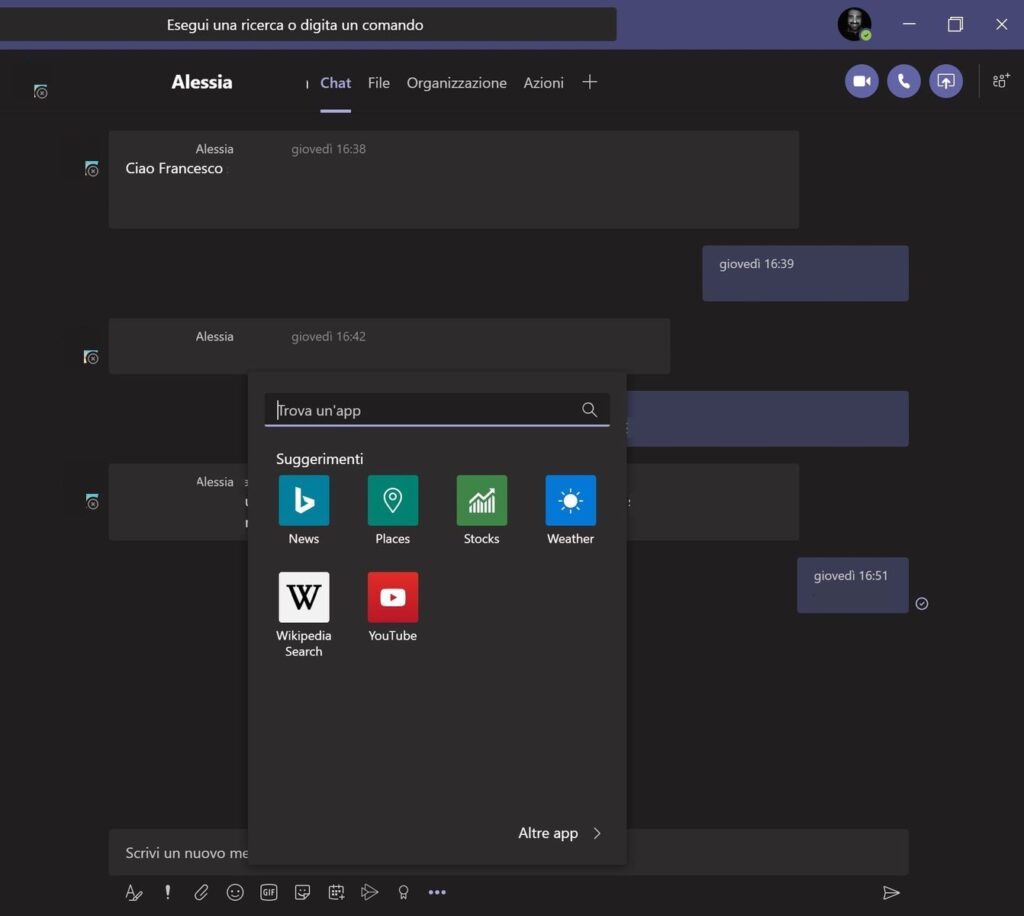Schedule a meeting from the toolbar
The image size is (1024, 916).
[x=336, y=892]
